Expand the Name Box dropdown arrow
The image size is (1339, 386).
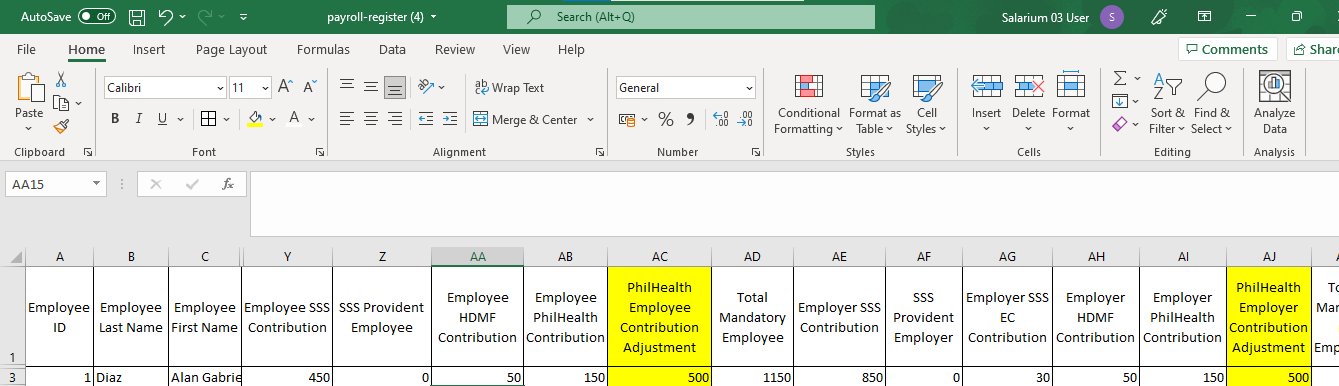(97, 184)
